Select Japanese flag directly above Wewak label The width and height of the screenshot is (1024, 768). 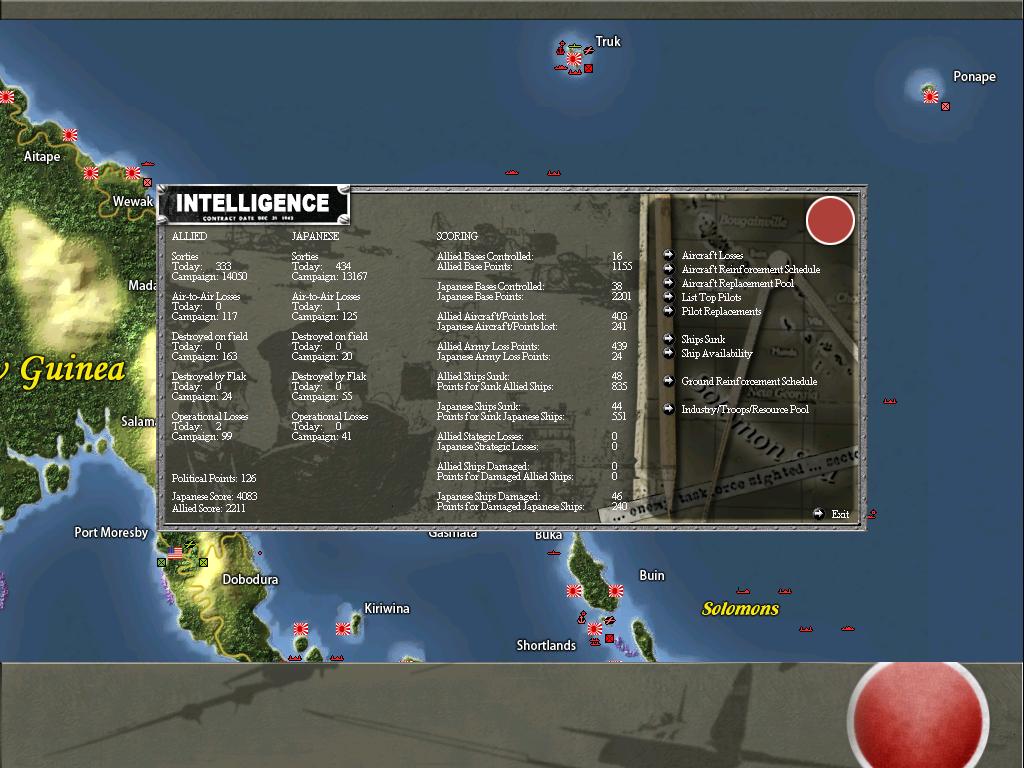point(133,173)
